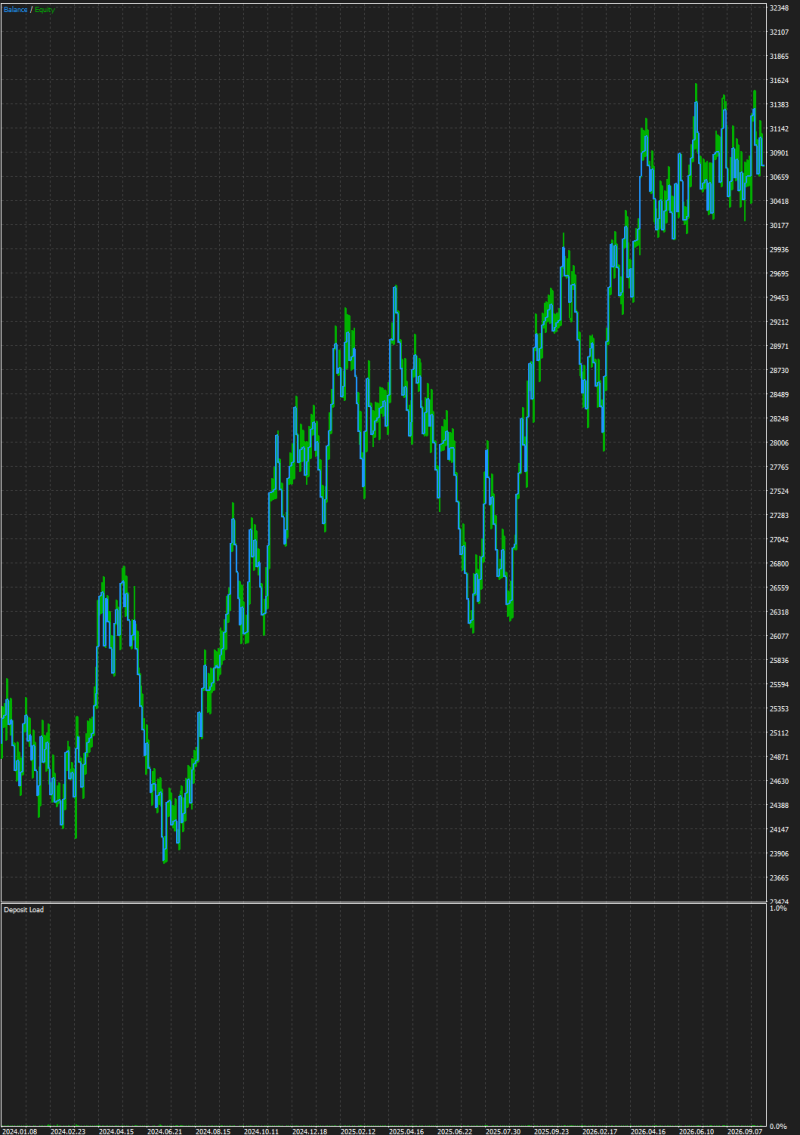Click the 2025.09.23 date label
The height and width of the screenshot is (1135, 800).
click(x=552, y=1131)
